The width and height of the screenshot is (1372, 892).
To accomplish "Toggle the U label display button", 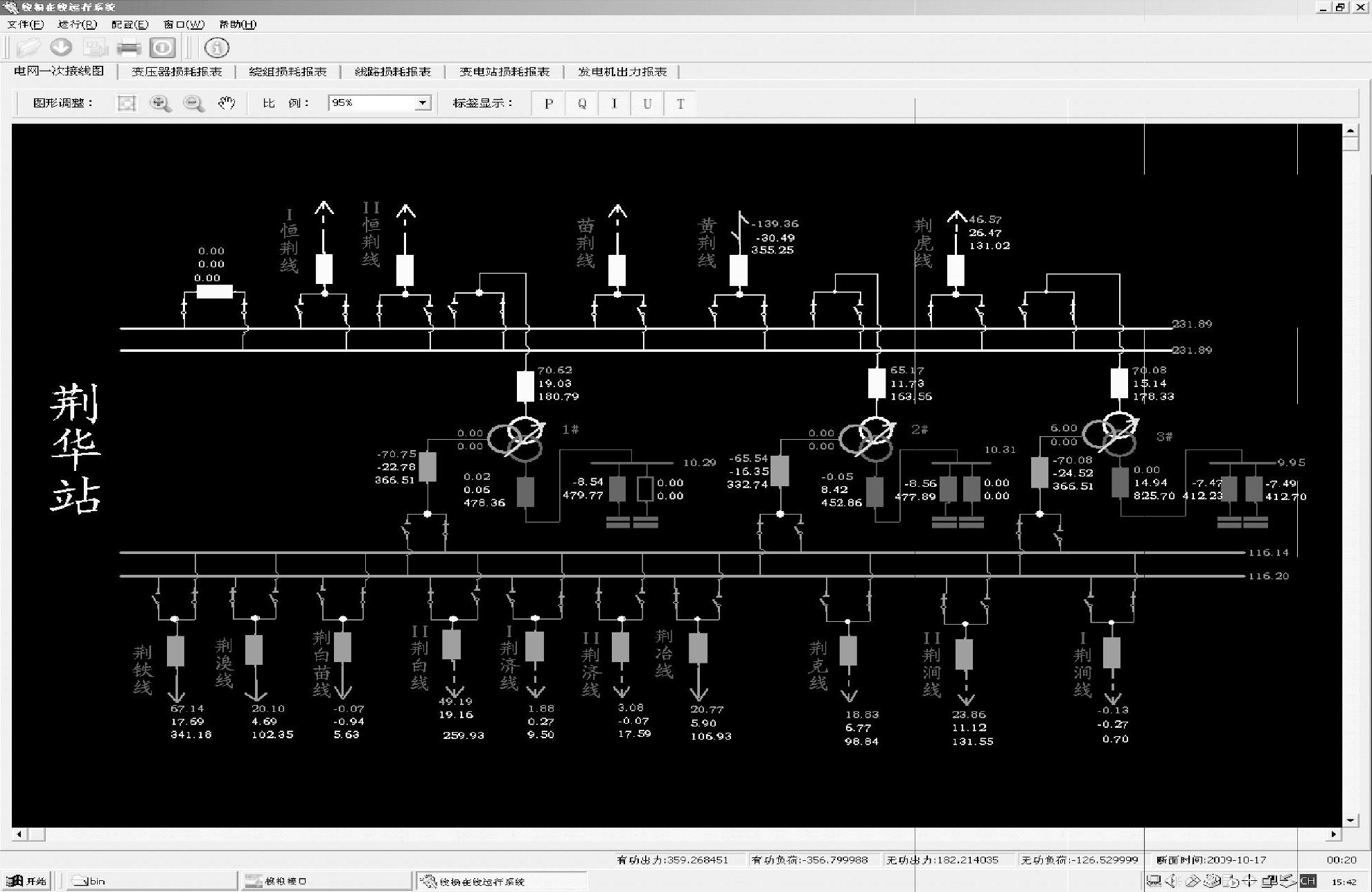I will point(647,104).
